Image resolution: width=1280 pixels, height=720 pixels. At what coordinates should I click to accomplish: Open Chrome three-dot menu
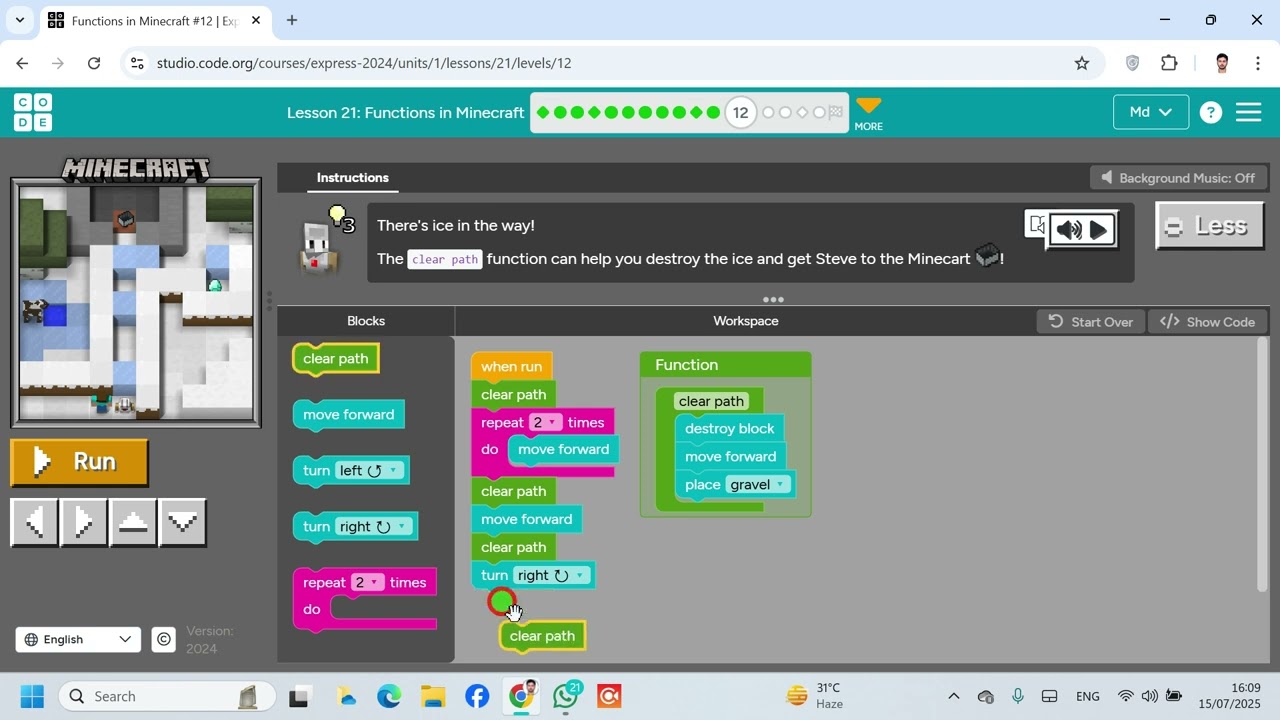[x=1257, y=63]
